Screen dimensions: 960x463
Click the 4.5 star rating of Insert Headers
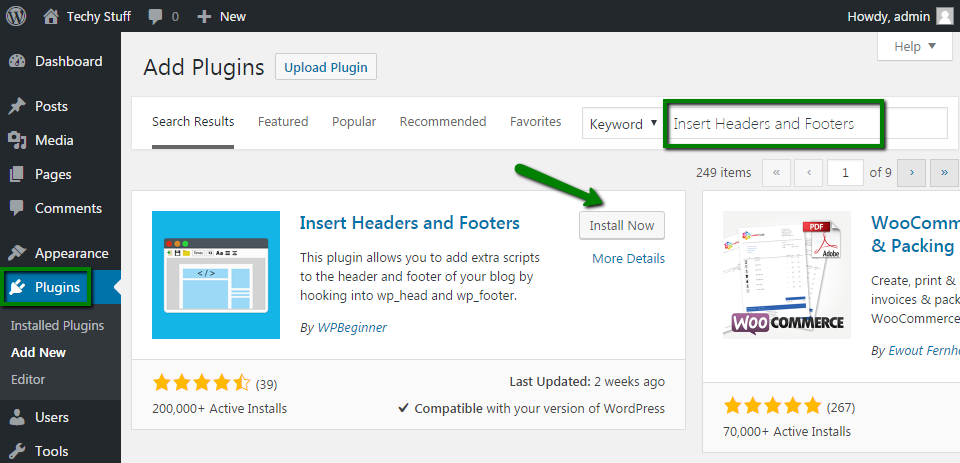coord(201,384)
